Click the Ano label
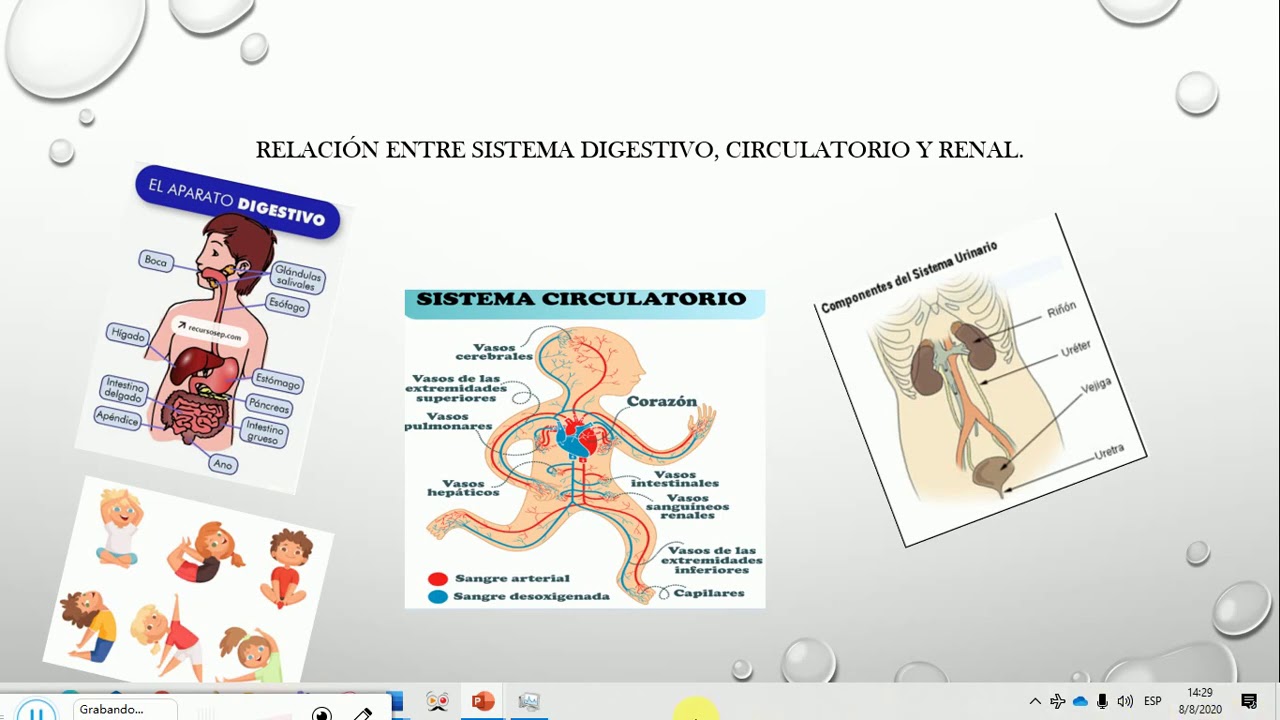This screenshot has height=720, width=1280. [223, 464]
